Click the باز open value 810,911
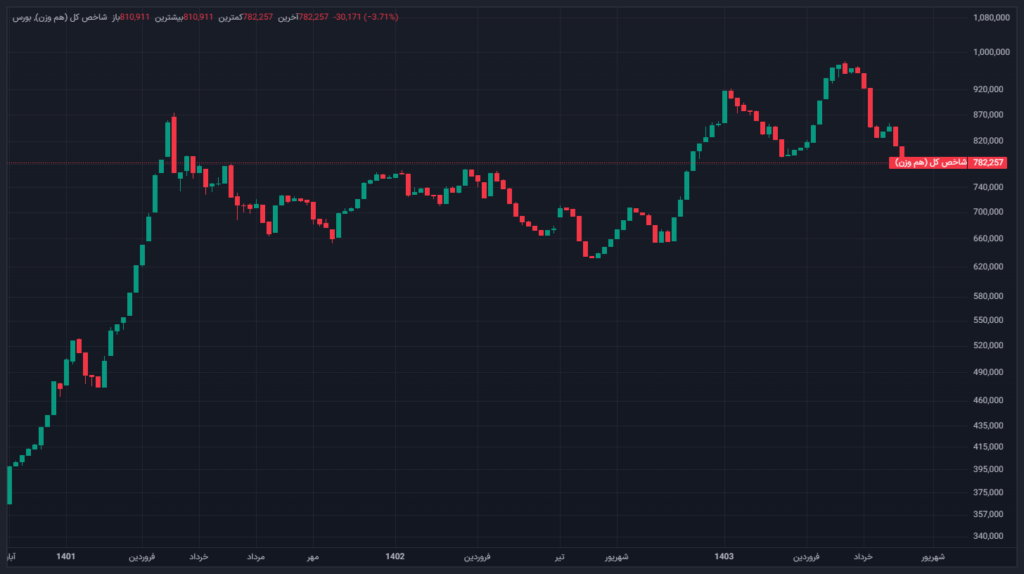The height and width of the screenshot is (574, 1024). (135, 17)
